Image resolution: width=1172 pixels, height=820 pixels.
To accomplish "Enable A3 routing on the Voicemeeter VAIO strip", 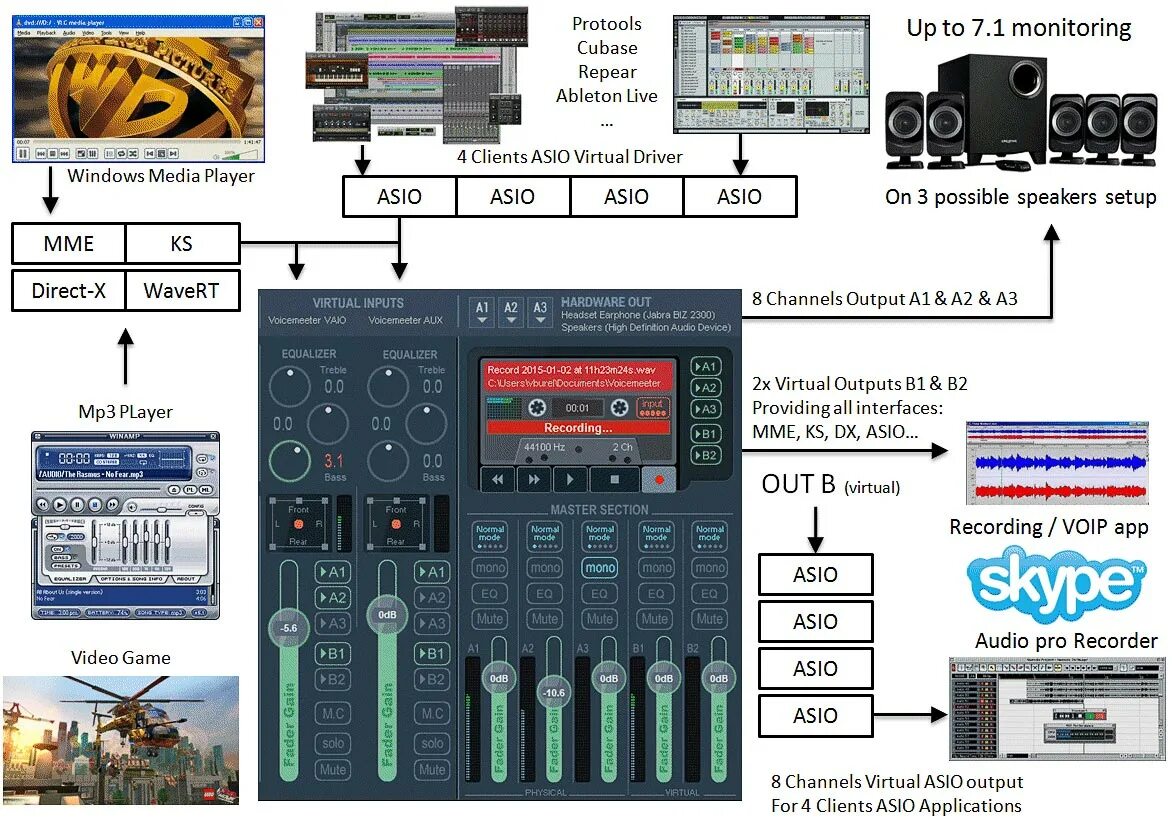I will point(333,623).
